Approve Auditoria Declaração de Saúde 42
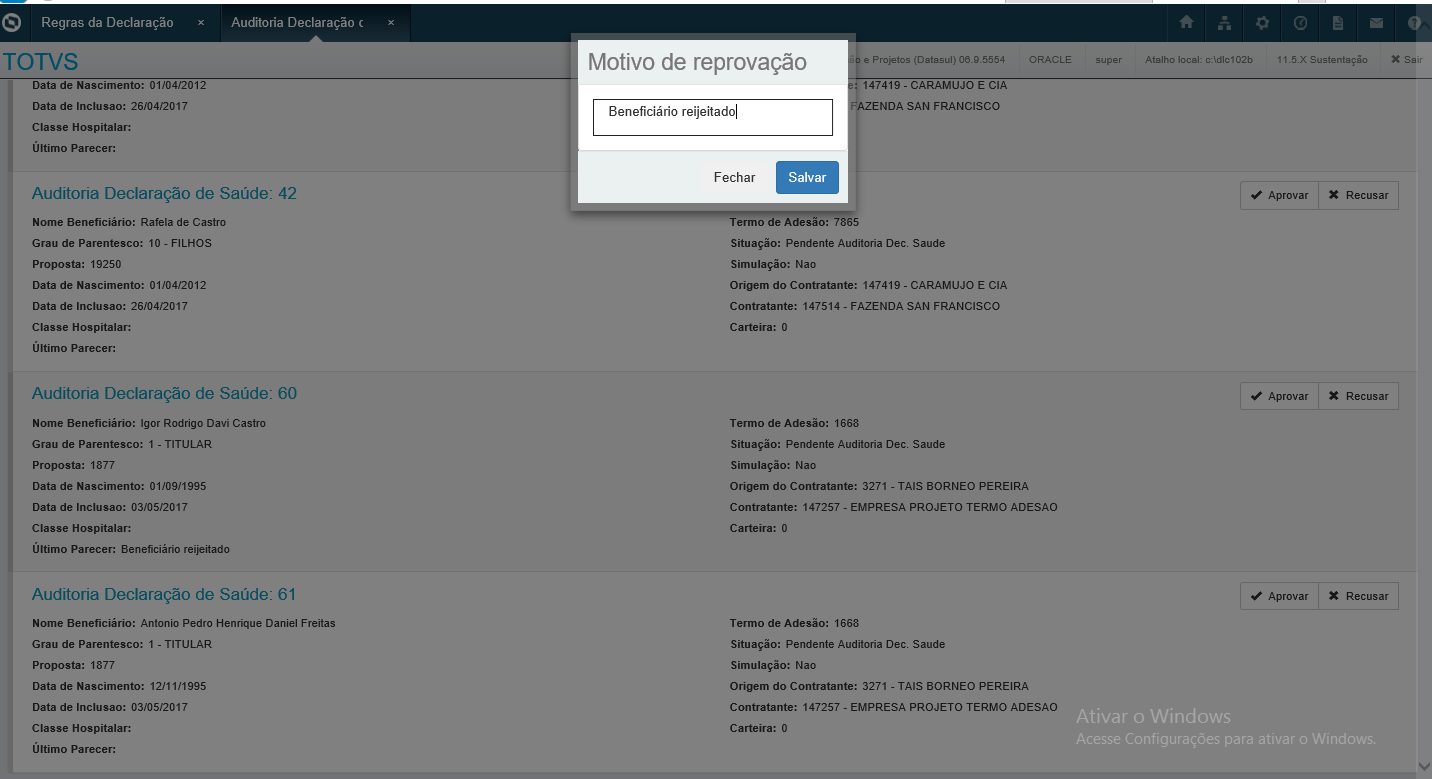The height and width of the screenshot is (779, 1432). coord(1279,195)
